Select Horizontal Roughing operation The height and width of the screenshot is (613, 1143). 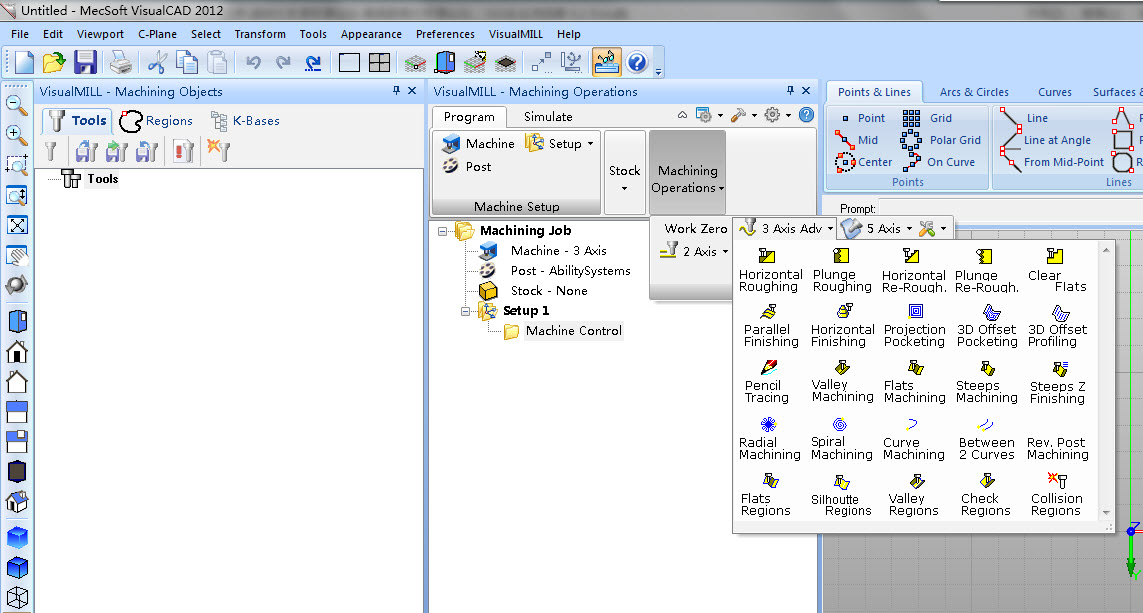pyautogui.click(x=771, y=270)
